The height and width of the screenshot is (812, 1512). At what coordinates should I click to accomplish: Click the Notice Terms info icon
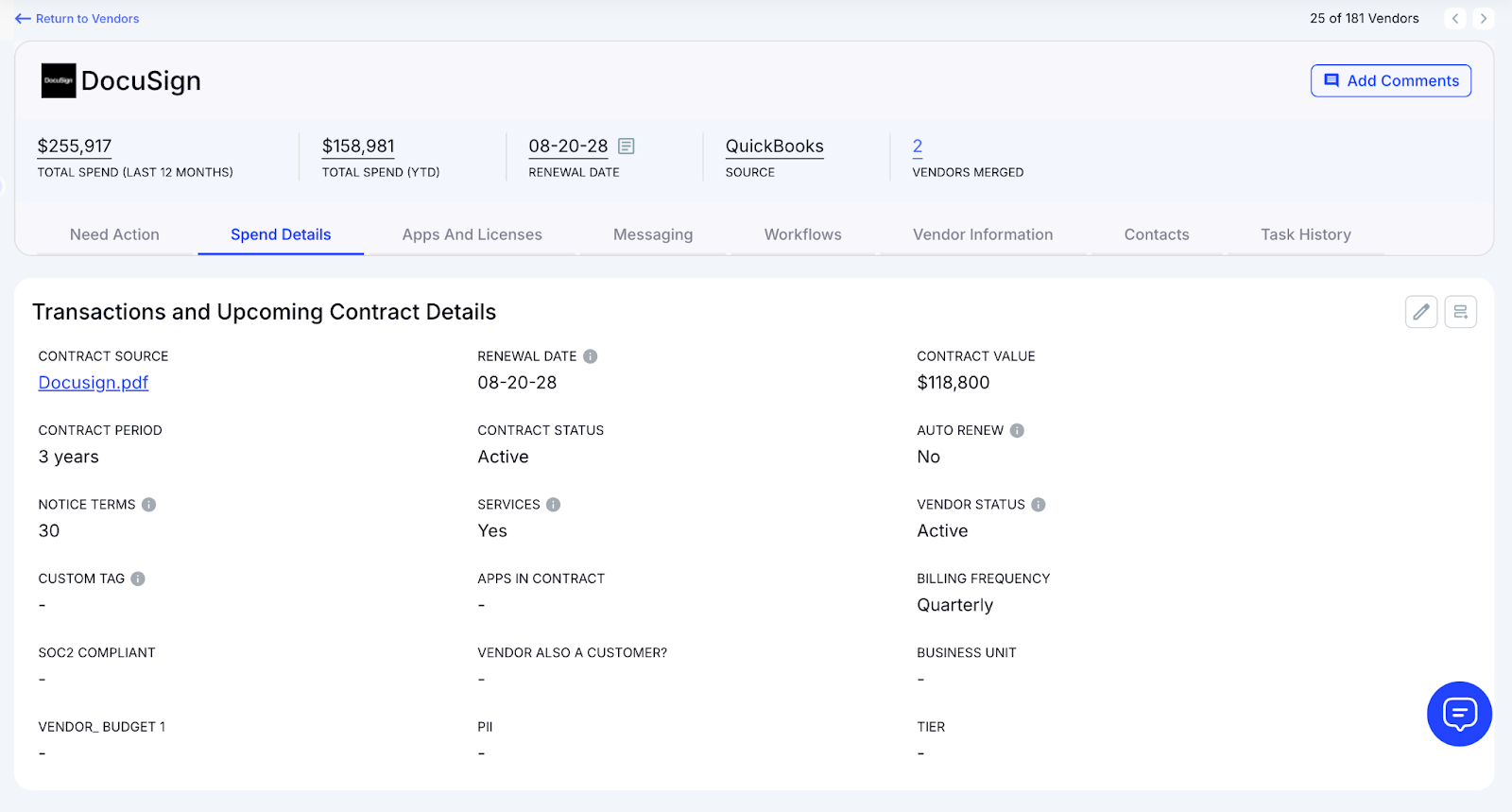tap(148, 505)
